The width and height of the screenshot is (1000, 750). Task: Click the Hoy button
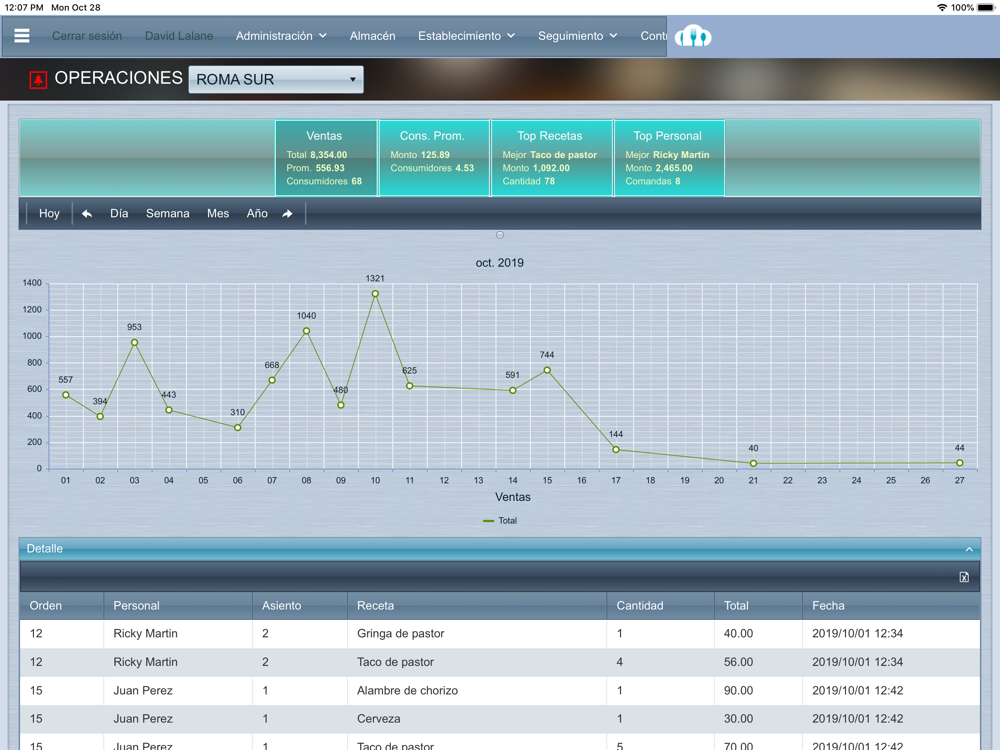(49, 214)
